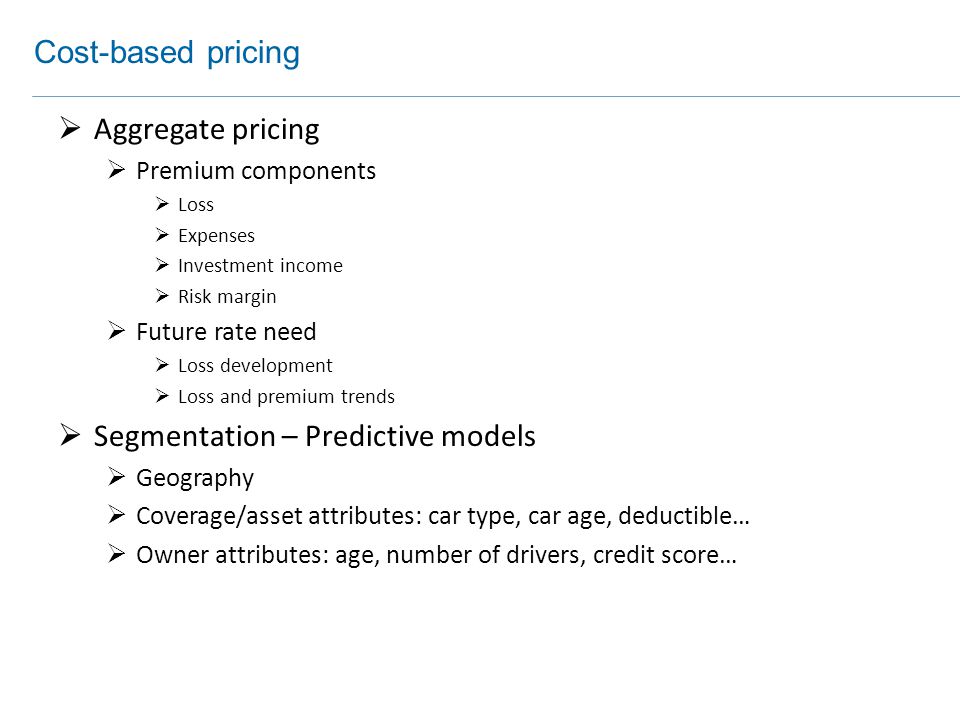Click the arrow bullet beside Segmentation heading
The height and width of the screenshot is (720, 960).
click(70, 435)
